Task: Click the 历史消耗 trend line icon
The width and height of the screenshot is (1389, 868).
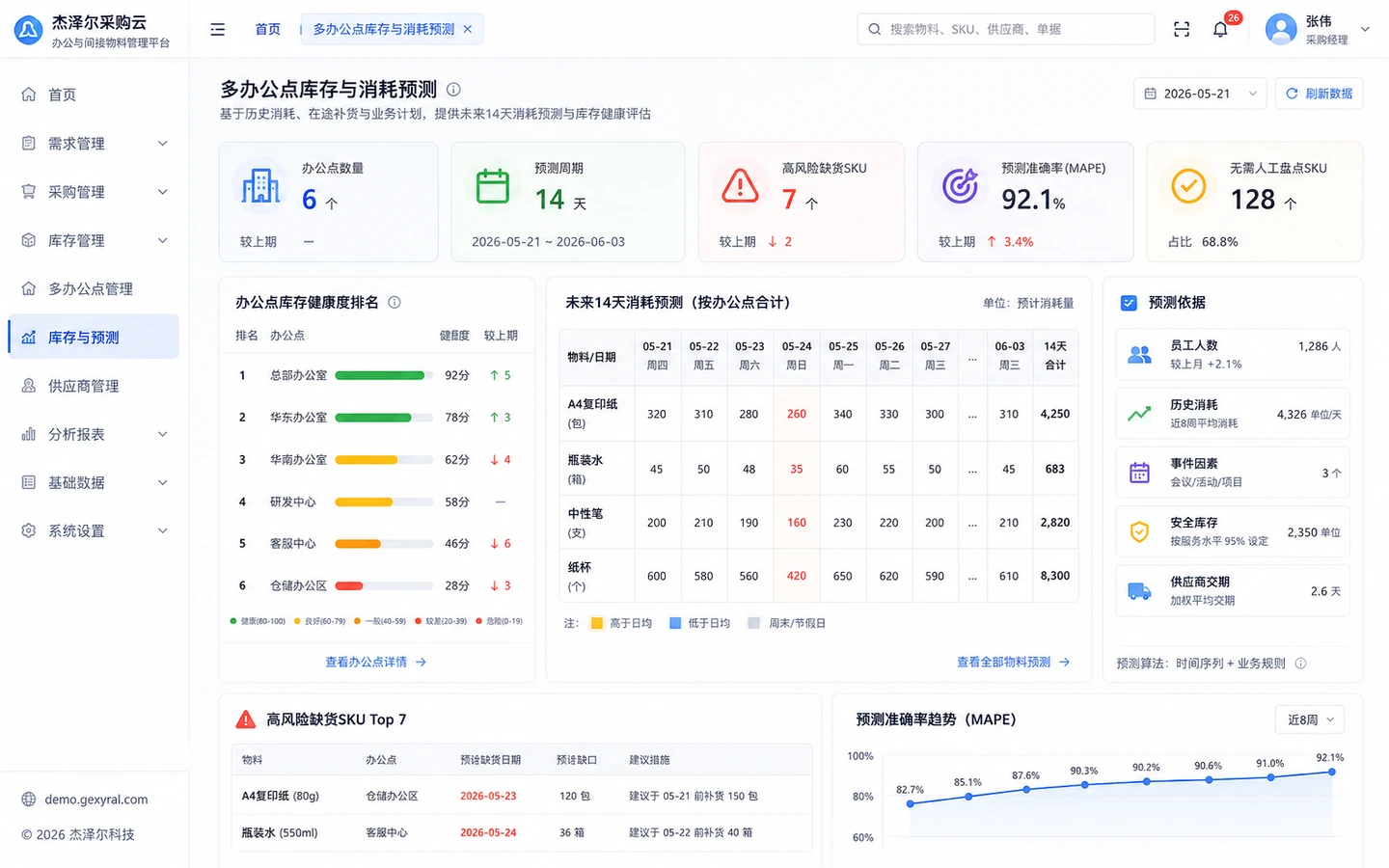Action: pos(1139,414)
